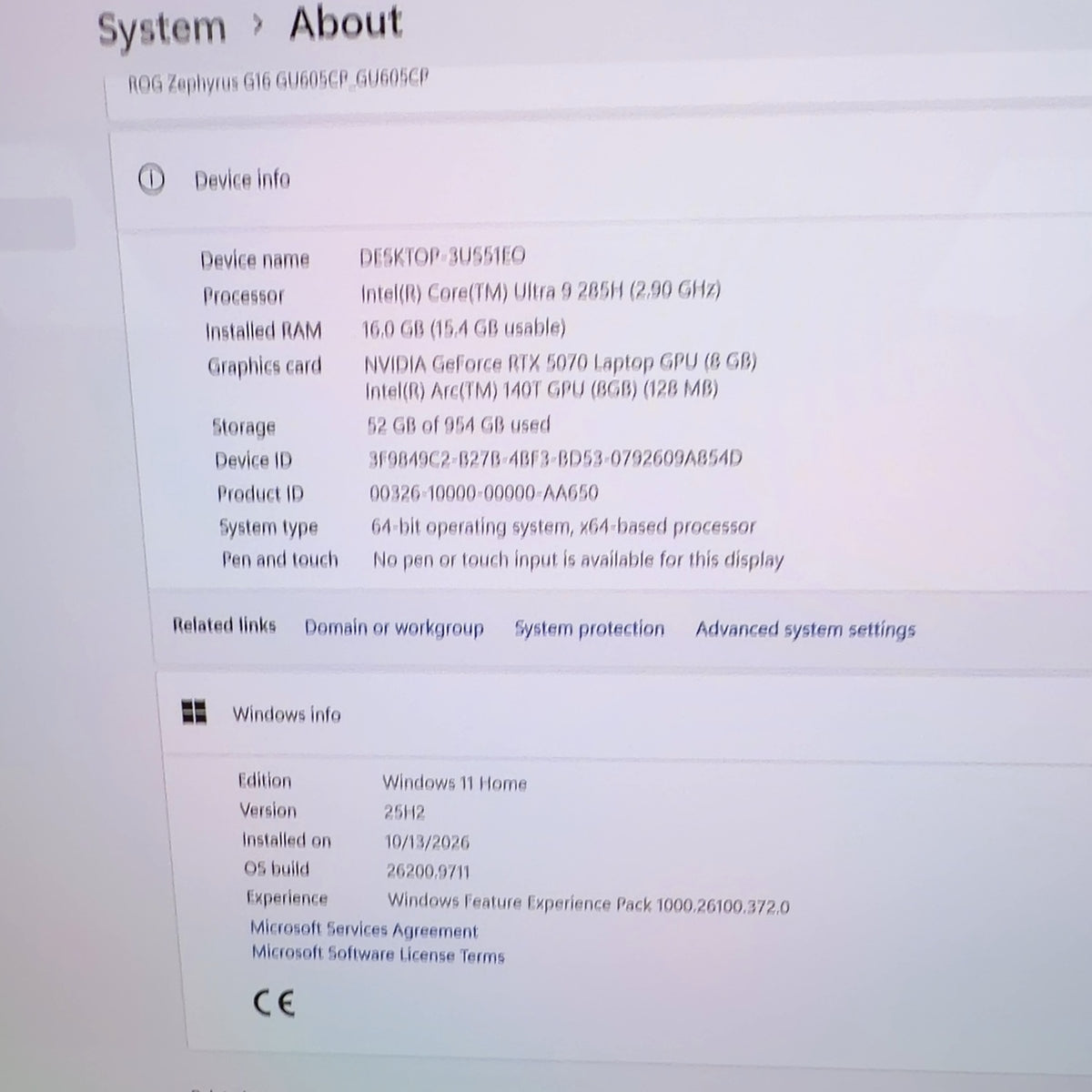
Task: Click the Windows Feature Experience Pack value
Action: (589, 904)
